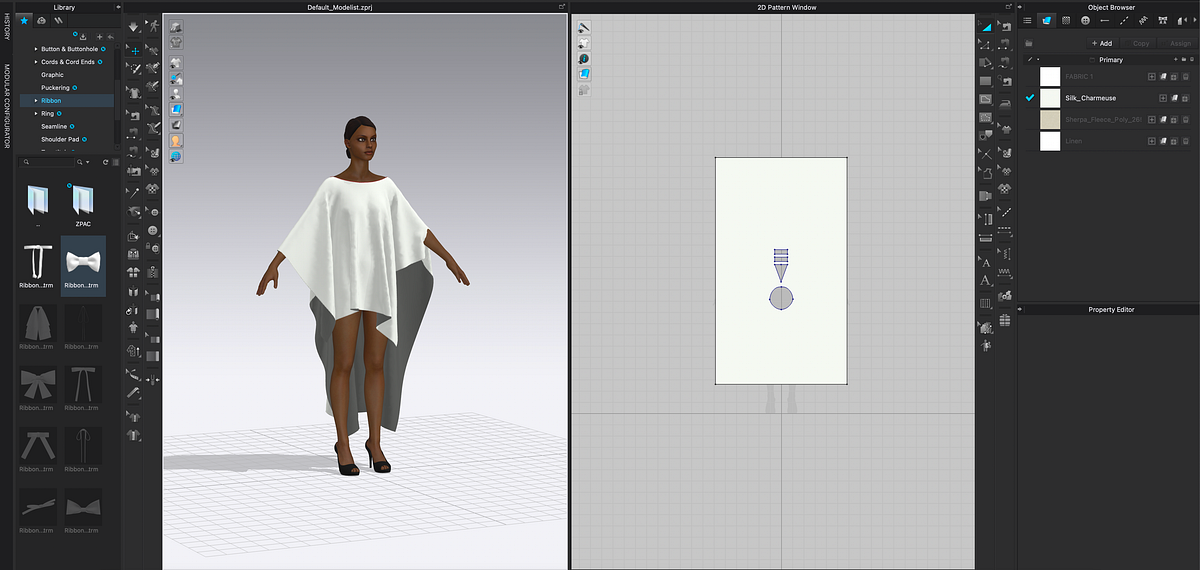Click the circle pattern piece in 2D window
This screenshot has width=1200, height=570.
tap(781, 298)
